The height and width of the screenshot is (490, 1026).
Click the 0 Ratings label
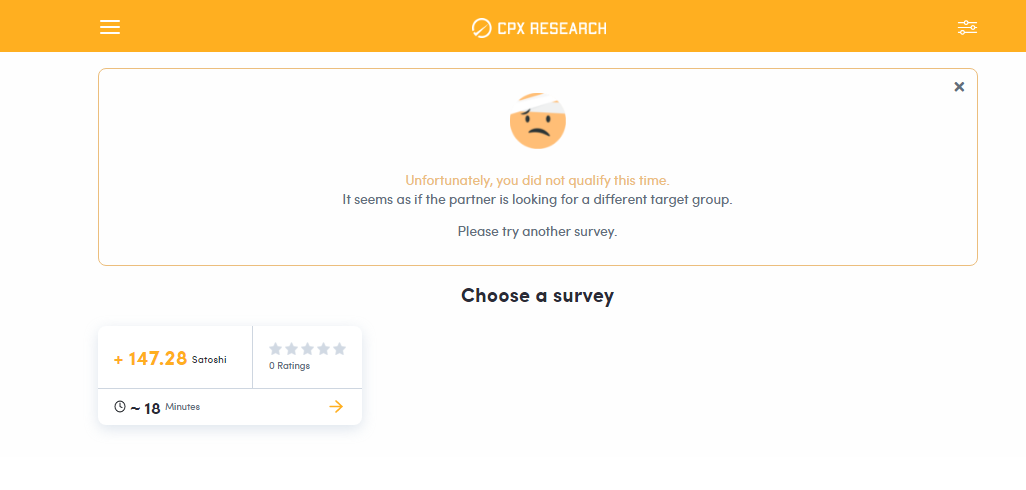(x=289, y=366)
